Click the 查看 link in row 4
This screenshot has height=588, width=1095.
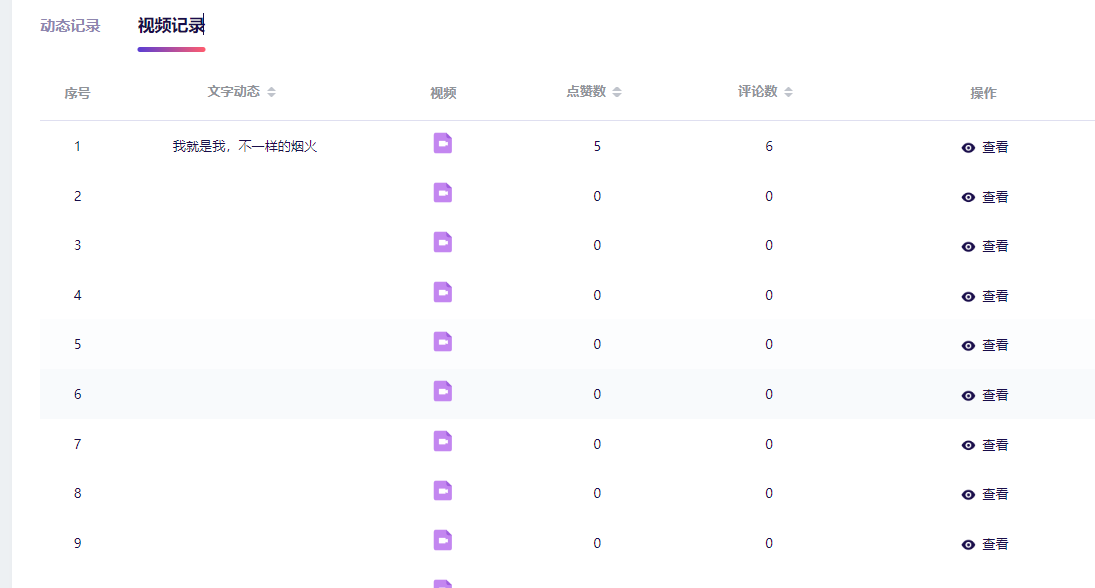(995, 296)
